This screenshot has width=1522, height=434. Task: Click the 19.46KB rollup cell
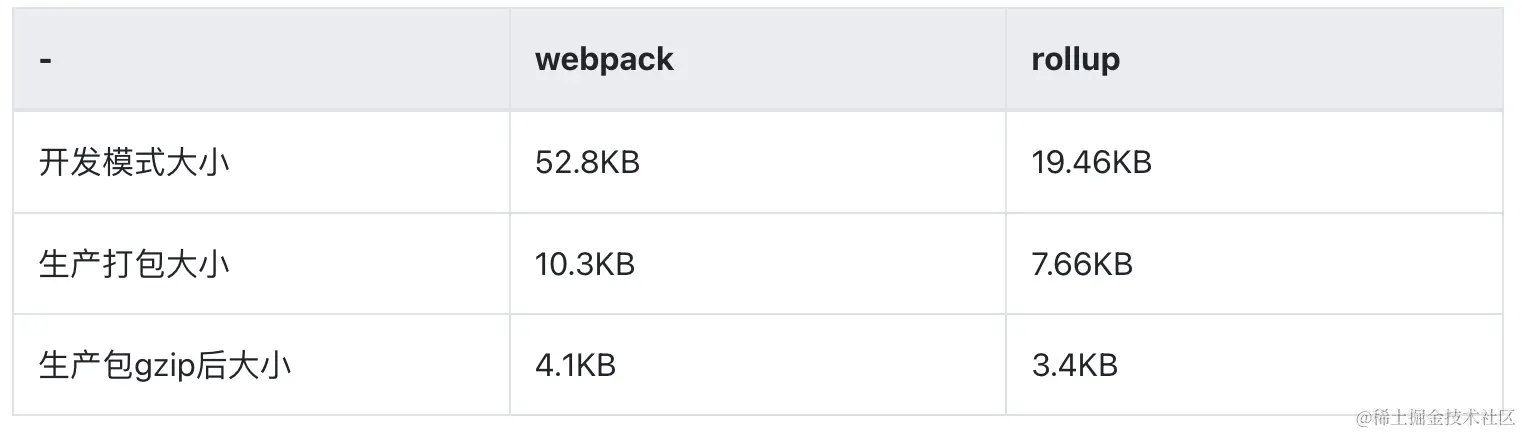1091,163
